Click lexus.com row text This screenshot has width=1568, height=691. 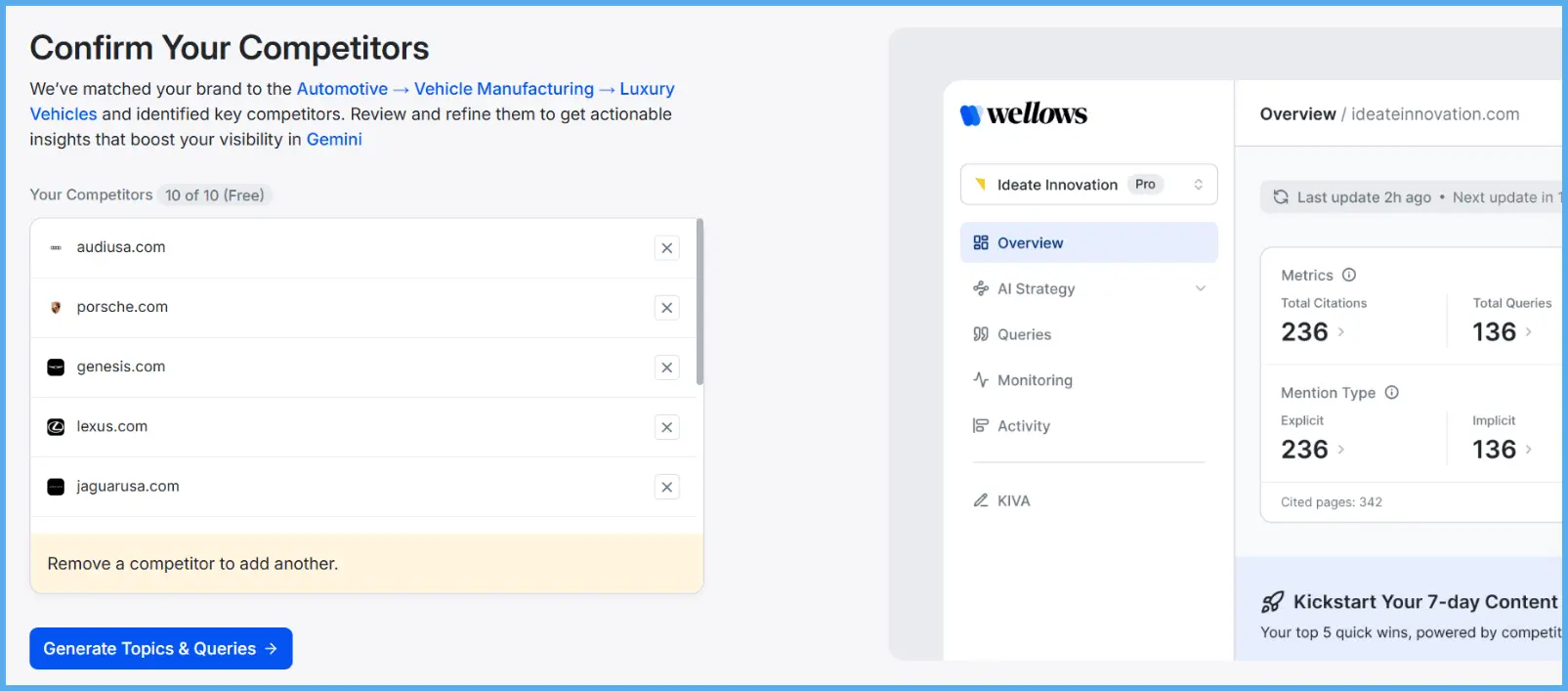point(112,426)
